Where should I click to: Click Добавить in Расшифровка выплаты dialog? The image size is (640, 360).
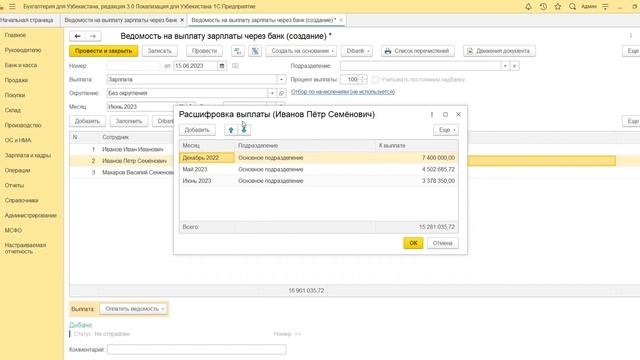coord(197,130)
